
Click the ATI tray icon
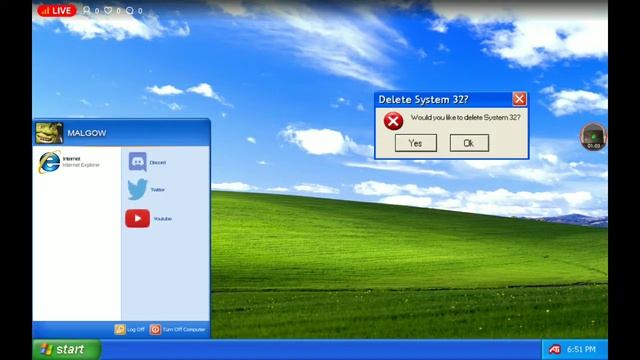[554, 349]
